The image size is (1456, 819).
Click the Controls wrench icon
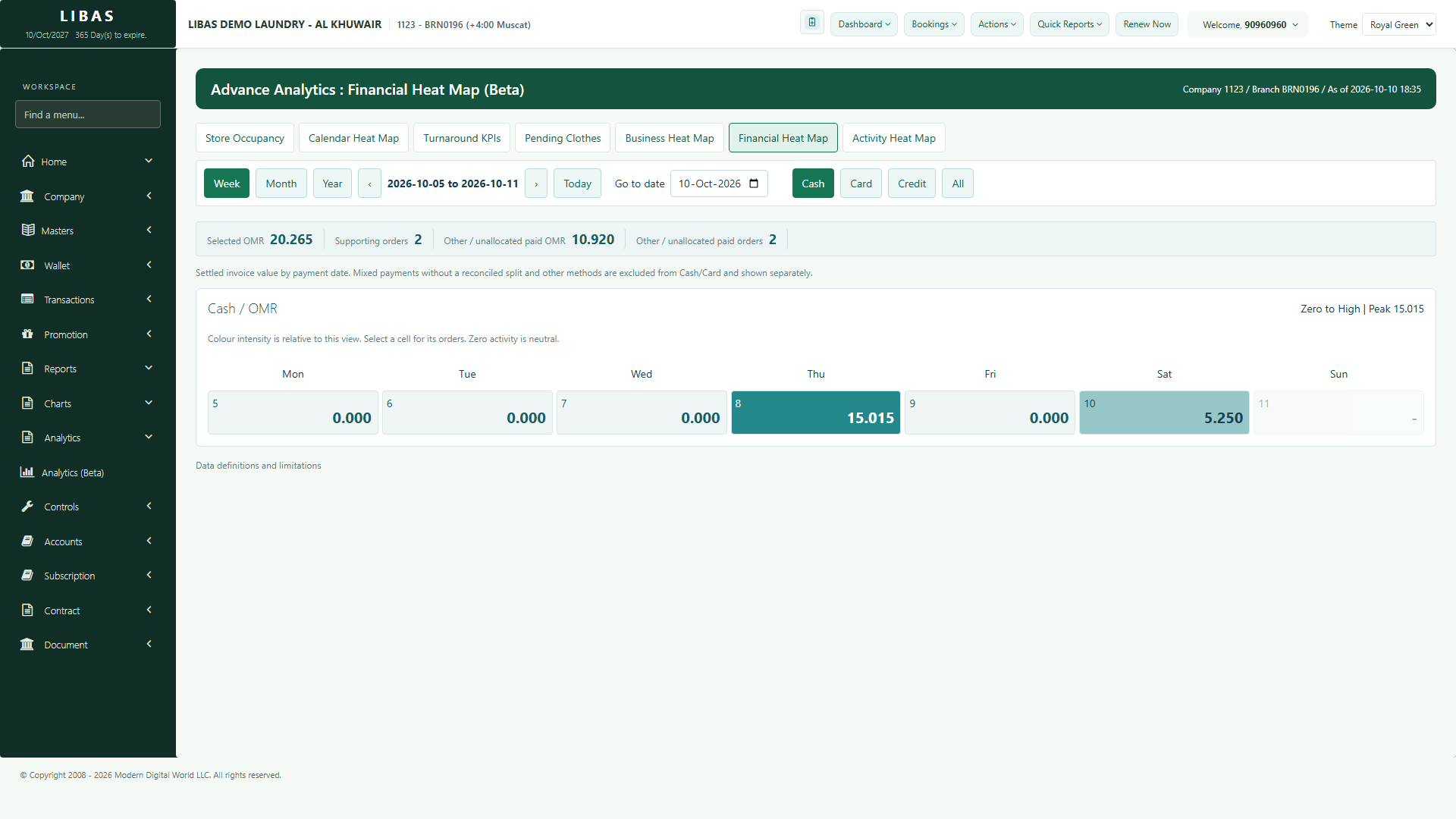point(27,506)
